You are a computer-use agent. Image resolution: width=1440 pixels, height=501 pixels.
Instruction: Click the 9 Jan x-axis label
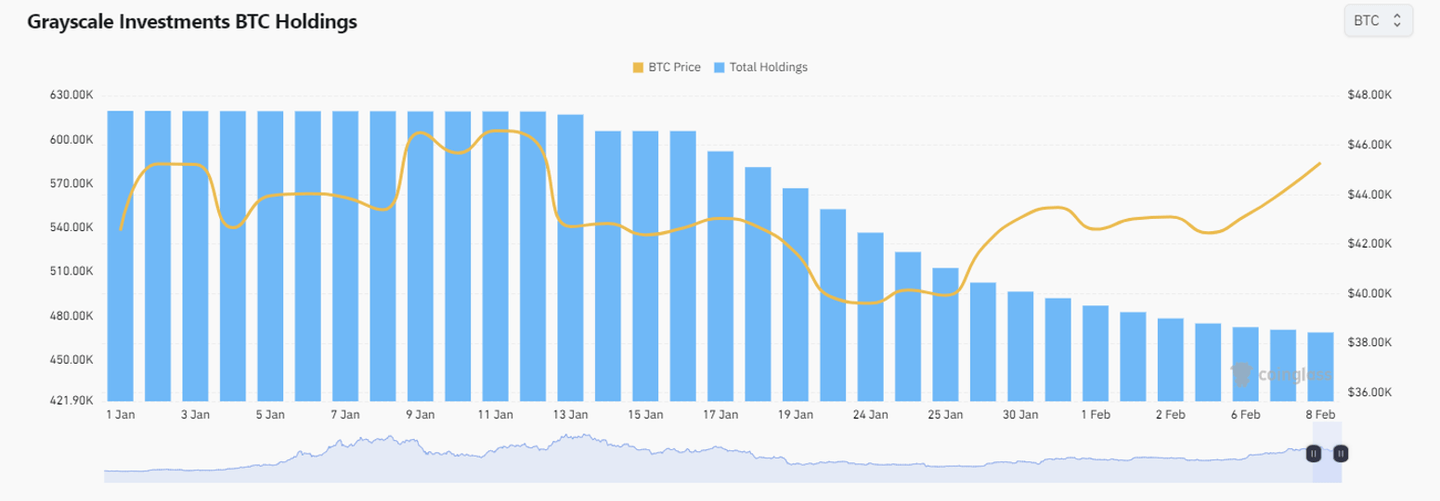click(420, 414)
